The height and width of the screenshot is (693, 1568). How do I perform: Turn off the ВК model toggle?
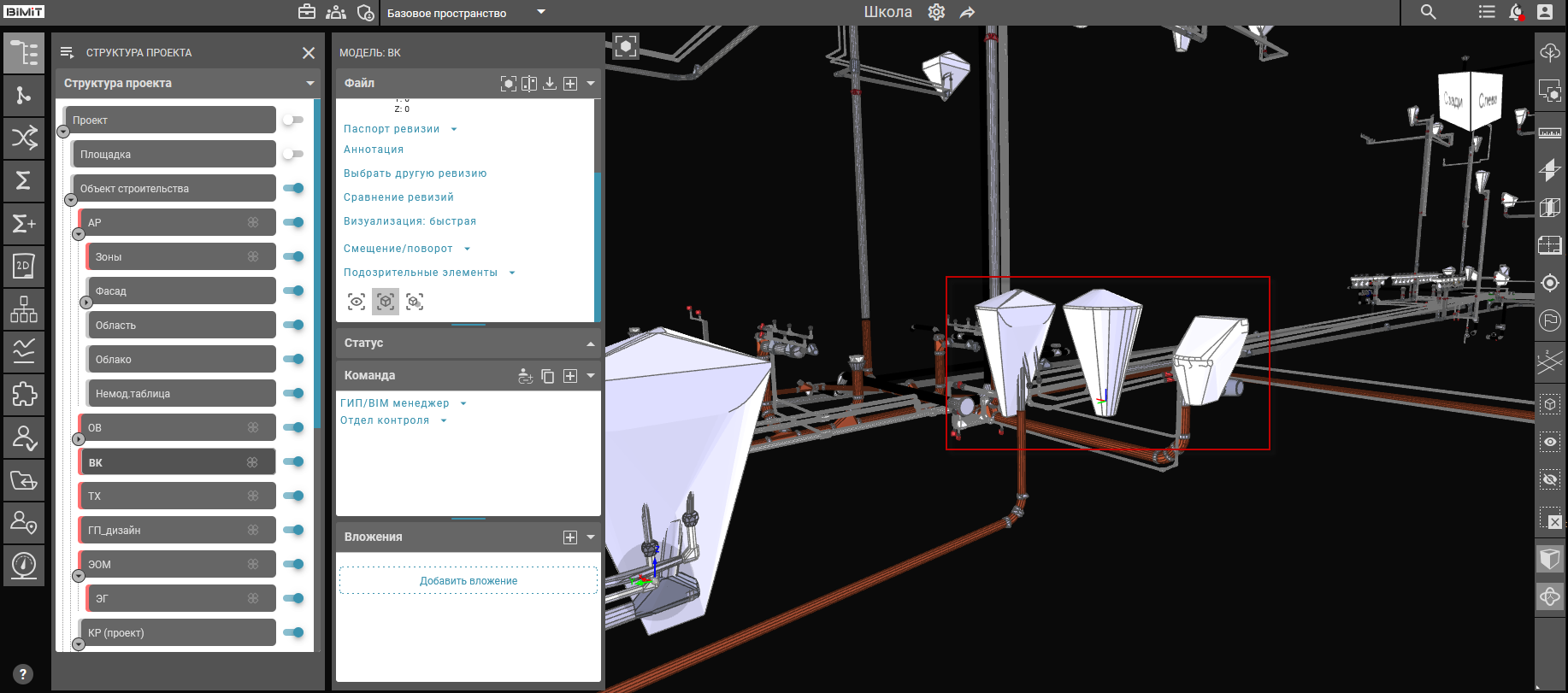(293, 462)
